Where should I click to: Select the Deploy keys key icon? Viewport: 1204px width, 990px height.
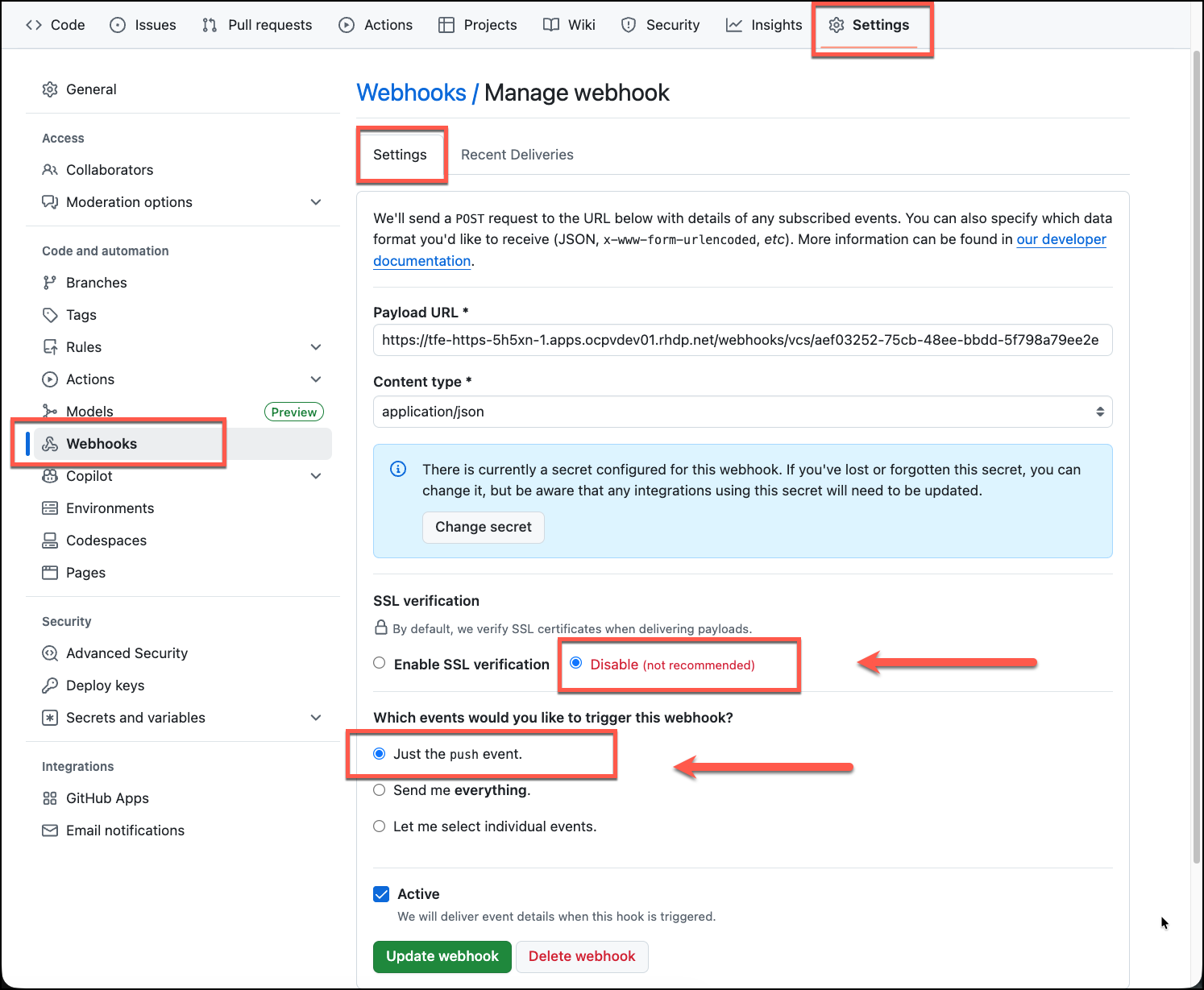click(x=50, y=686)
